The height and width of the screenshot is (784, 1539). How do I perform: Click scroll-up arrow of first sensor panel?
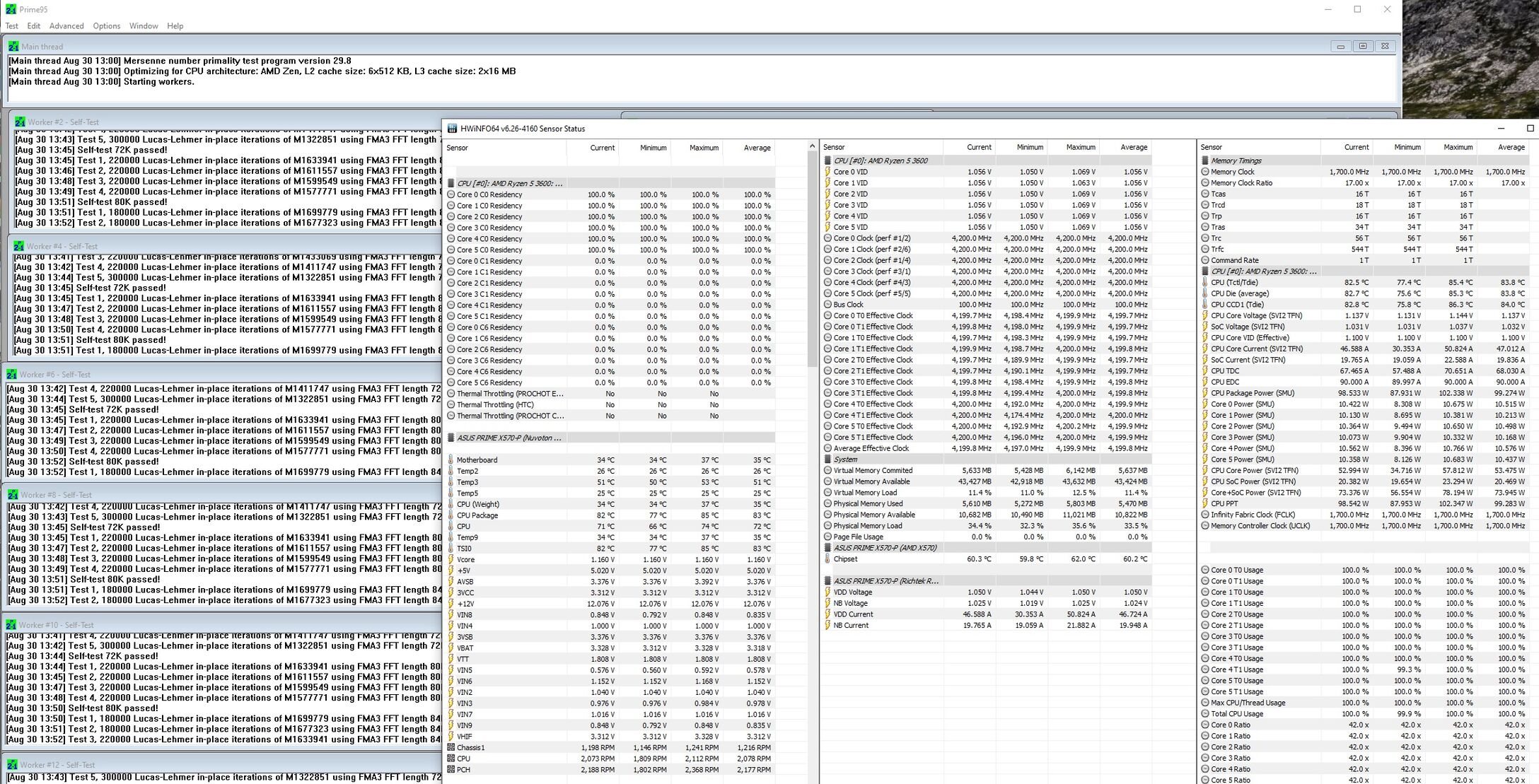point(811,146)
